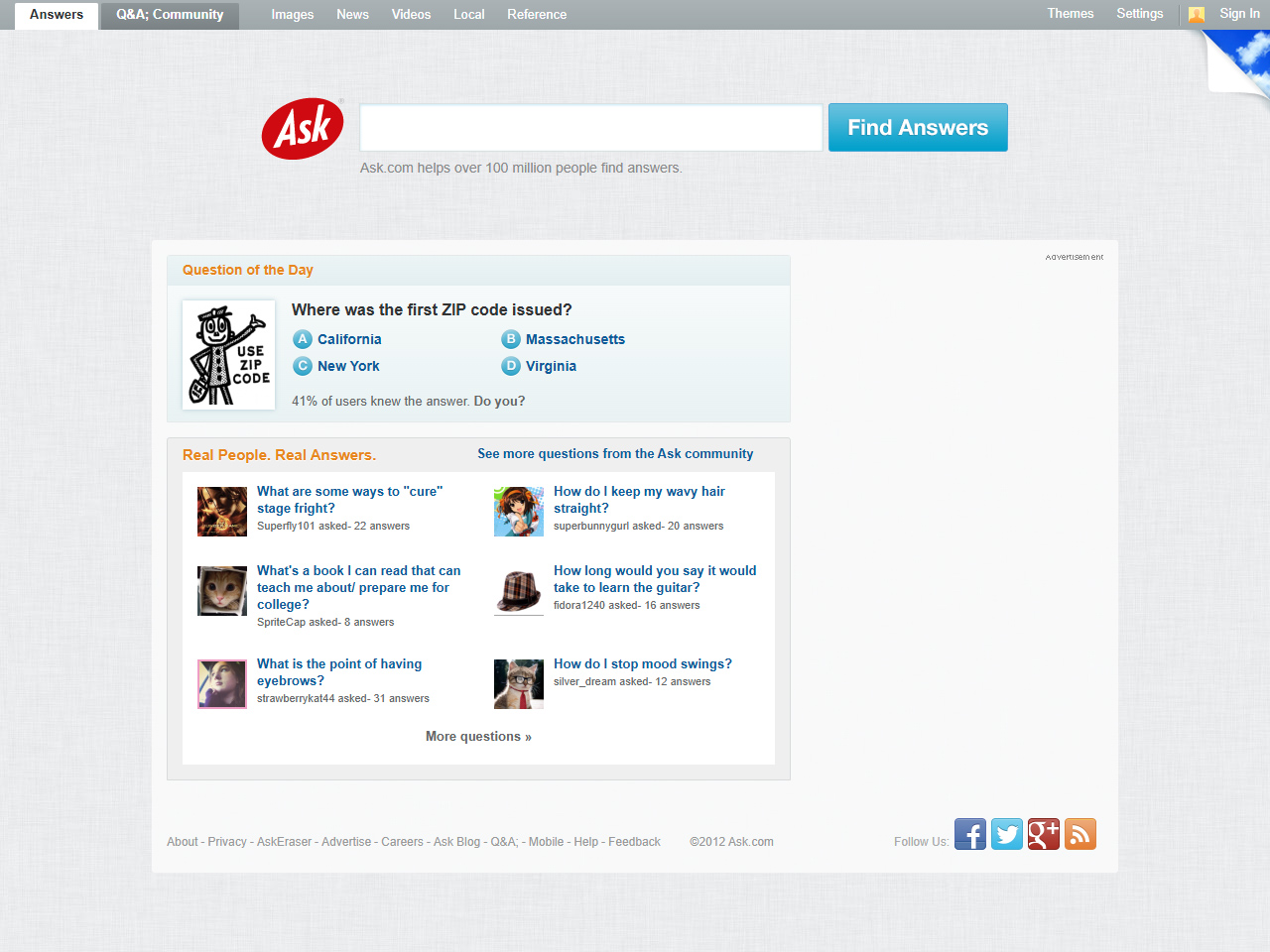The image size is (1270, 952).
Task: Open the Google+ follow icon
Action: coord(1044,834)
